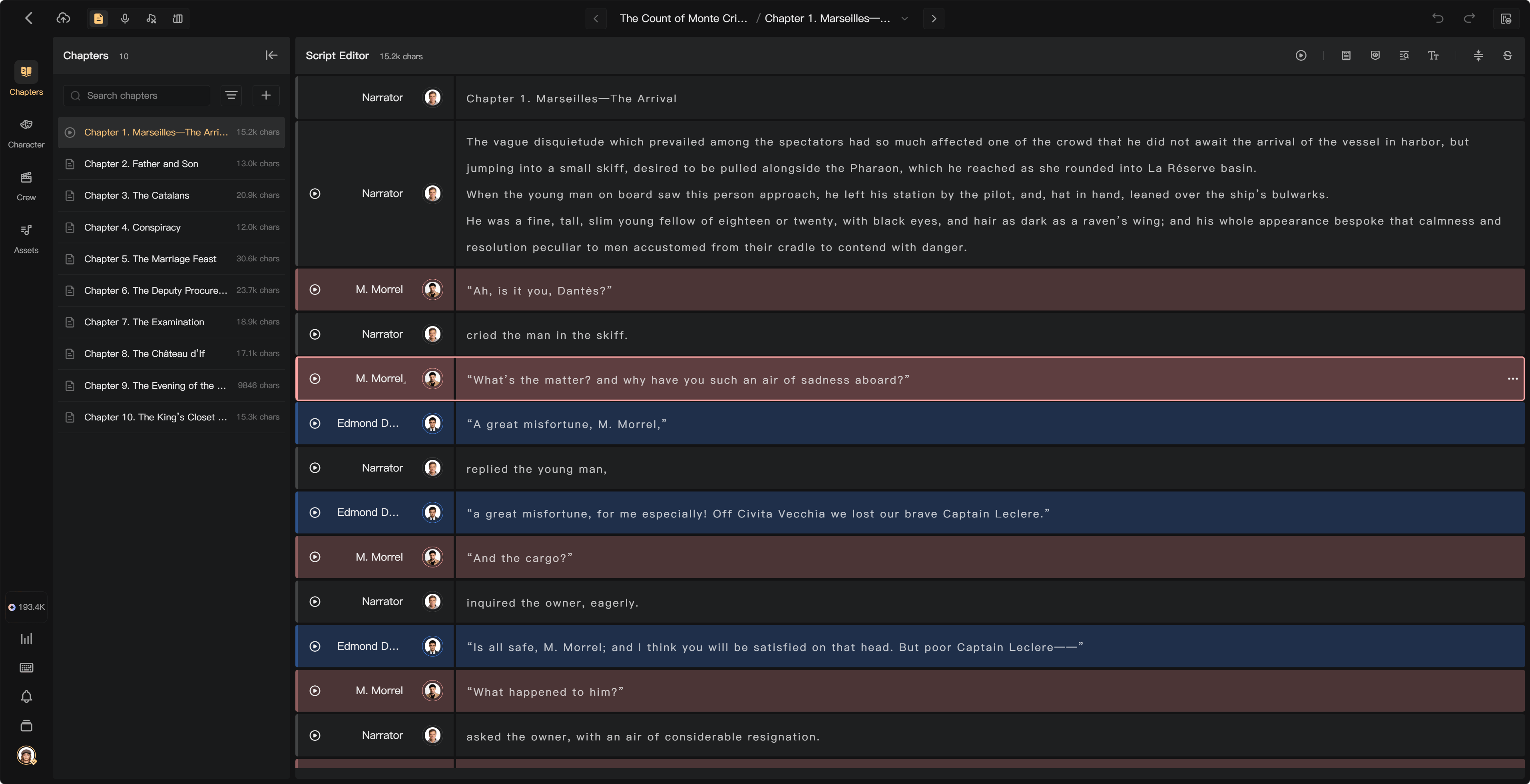Click the Narrator avatar on the chapter title line

coord(432,97)
